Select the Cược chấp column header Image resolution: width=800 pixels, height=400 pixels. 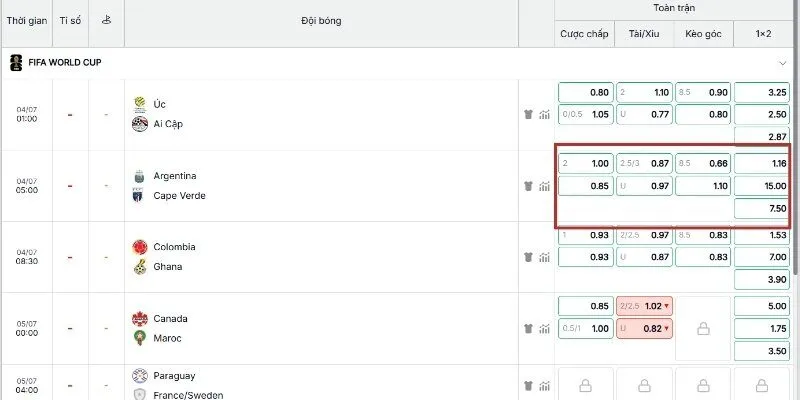[x=584, y=34]
